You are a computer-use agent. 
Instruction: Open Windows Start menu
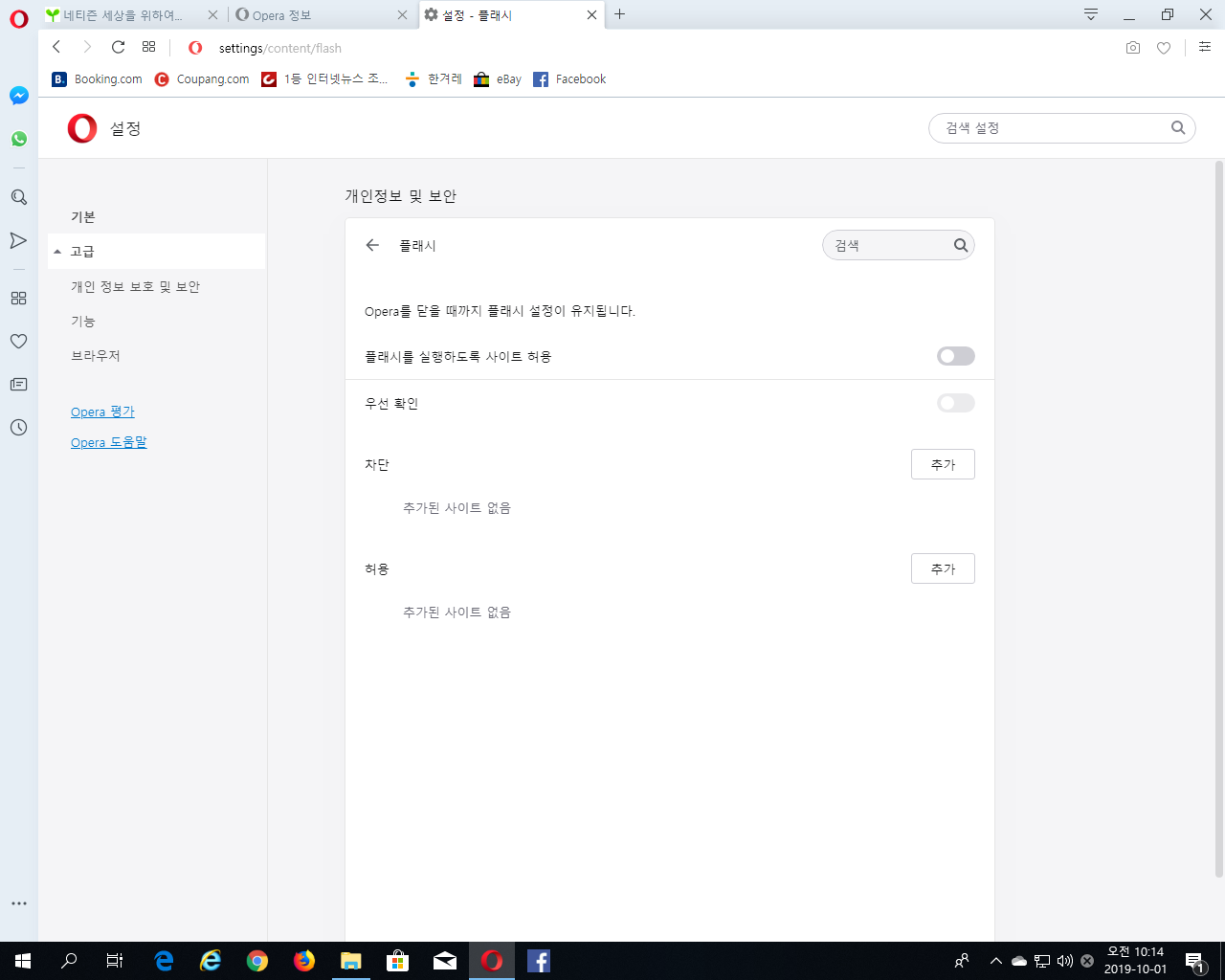23,961
